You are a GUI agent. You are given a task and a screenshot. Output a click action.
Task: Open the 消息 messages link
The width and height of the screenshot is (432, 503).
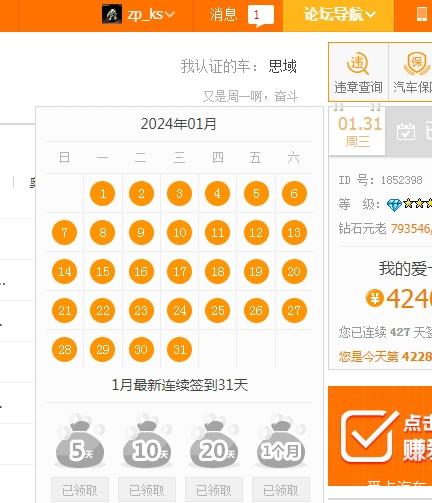223,15
